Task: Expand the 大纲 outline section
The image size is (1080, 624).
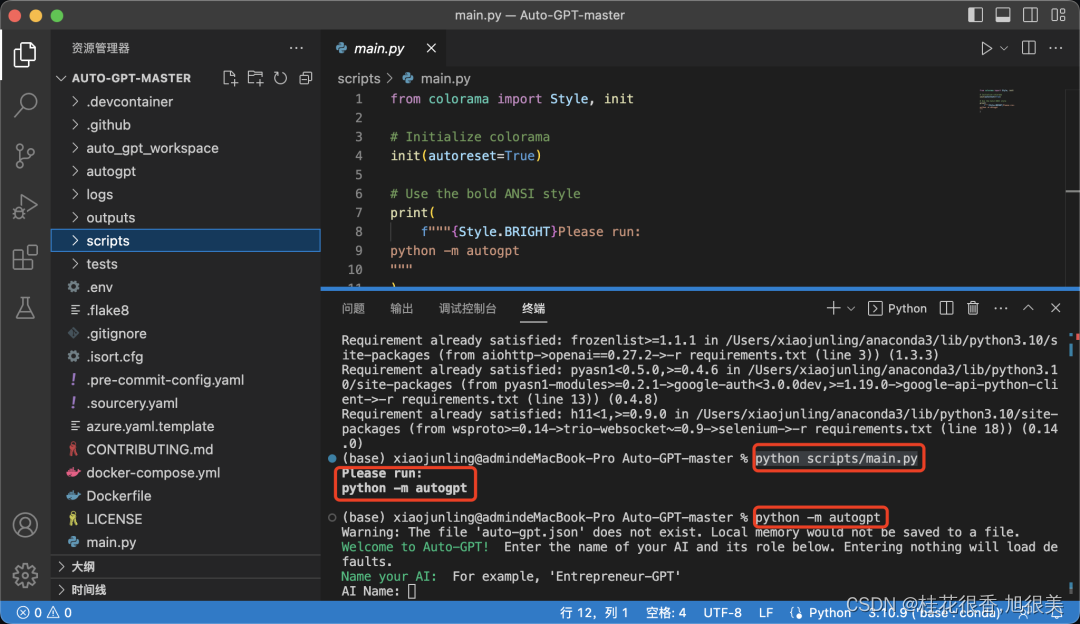Action: pos(186,566)
